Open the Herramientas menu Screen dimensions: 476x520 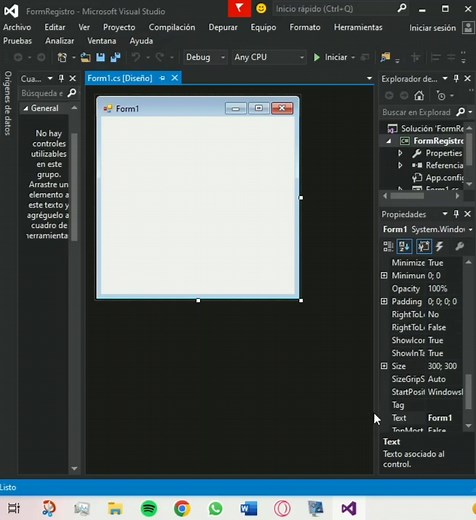(358, 27)
